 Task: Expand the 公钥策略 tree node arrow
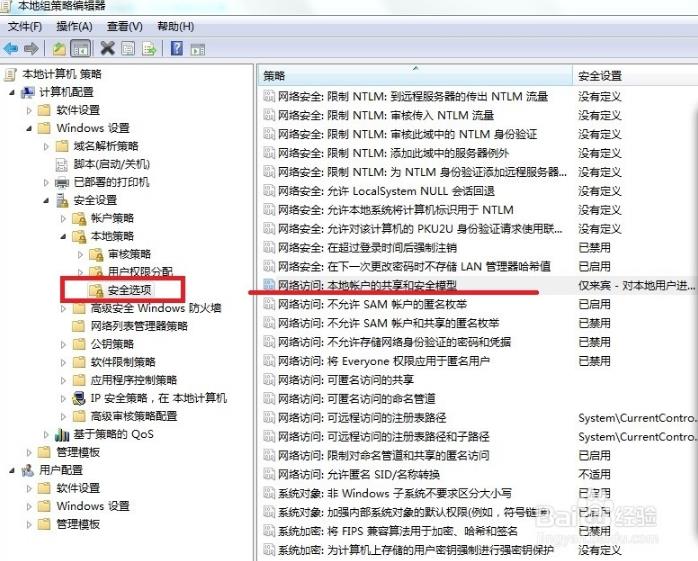point(62,344)
